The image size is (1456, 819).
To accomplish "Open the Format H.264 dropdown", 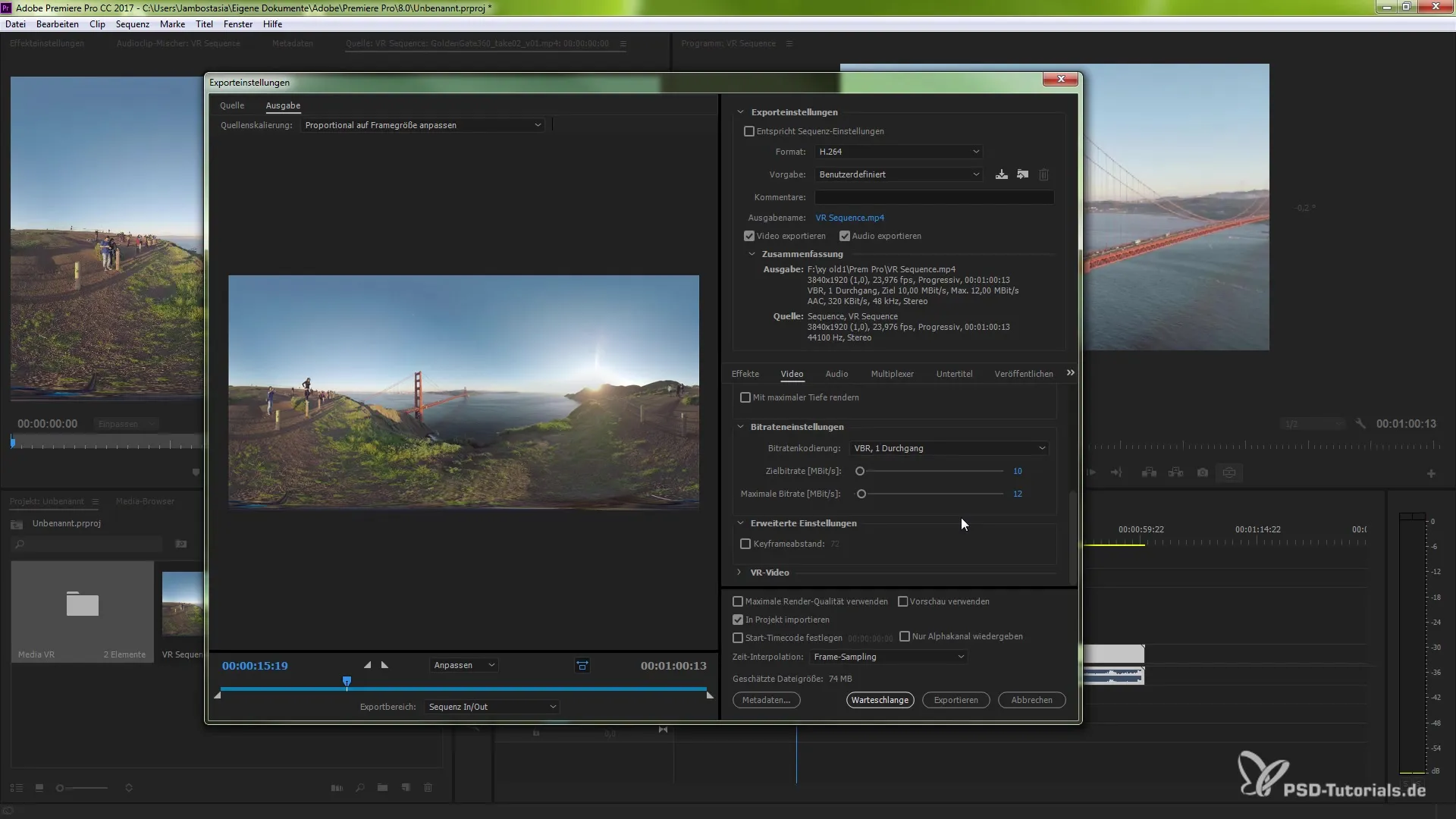I will 899,152.
